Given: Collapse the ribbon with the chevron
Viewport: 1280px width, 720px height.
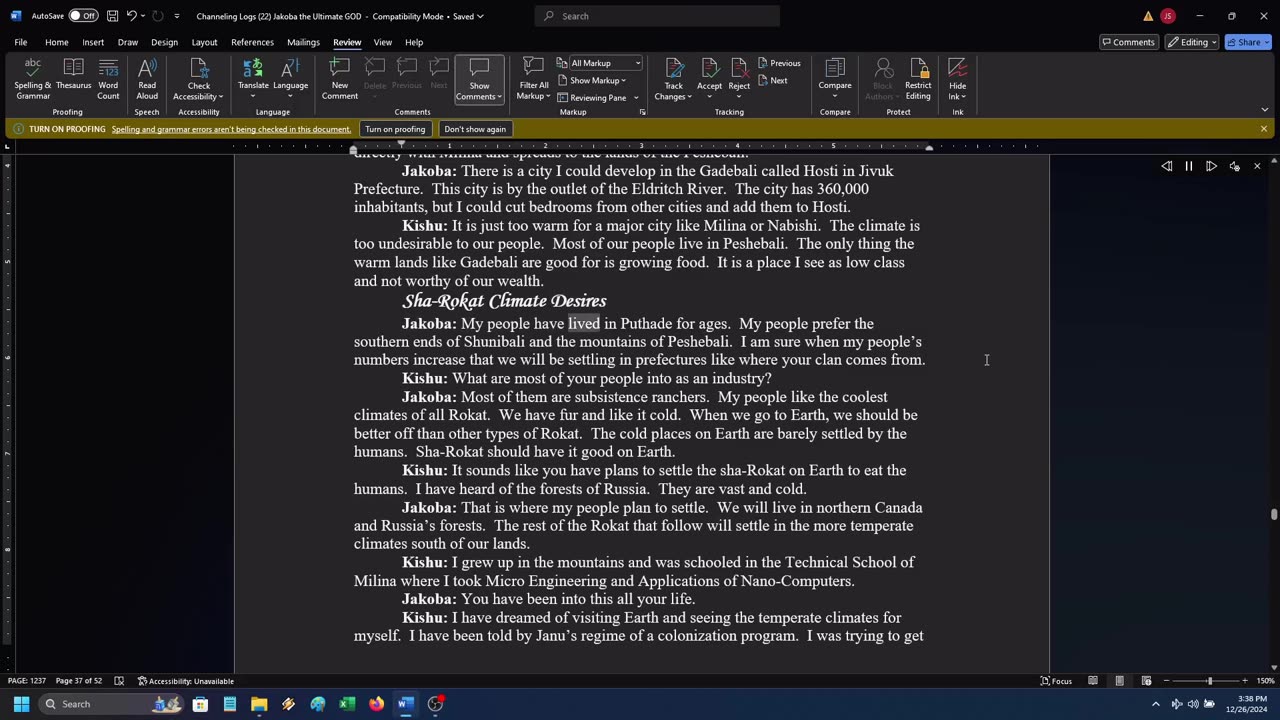Looking at the screenshot, I should point(1264,109).
